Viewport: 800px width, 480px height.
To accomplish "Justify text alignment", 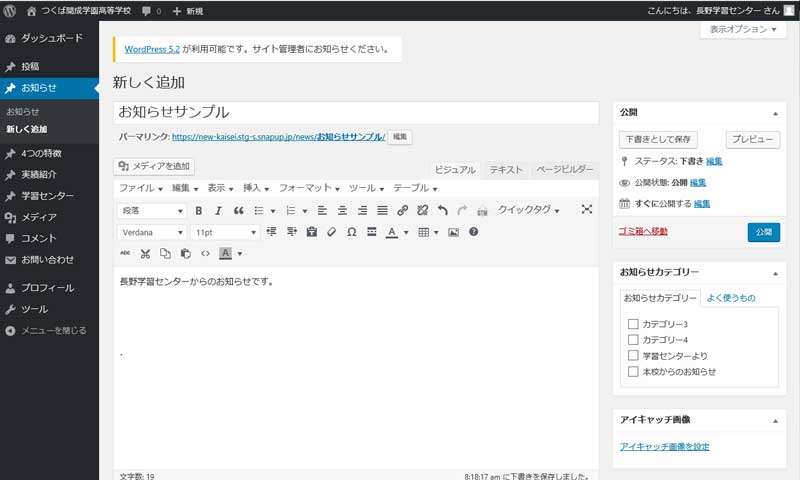I will pos(382,210).
